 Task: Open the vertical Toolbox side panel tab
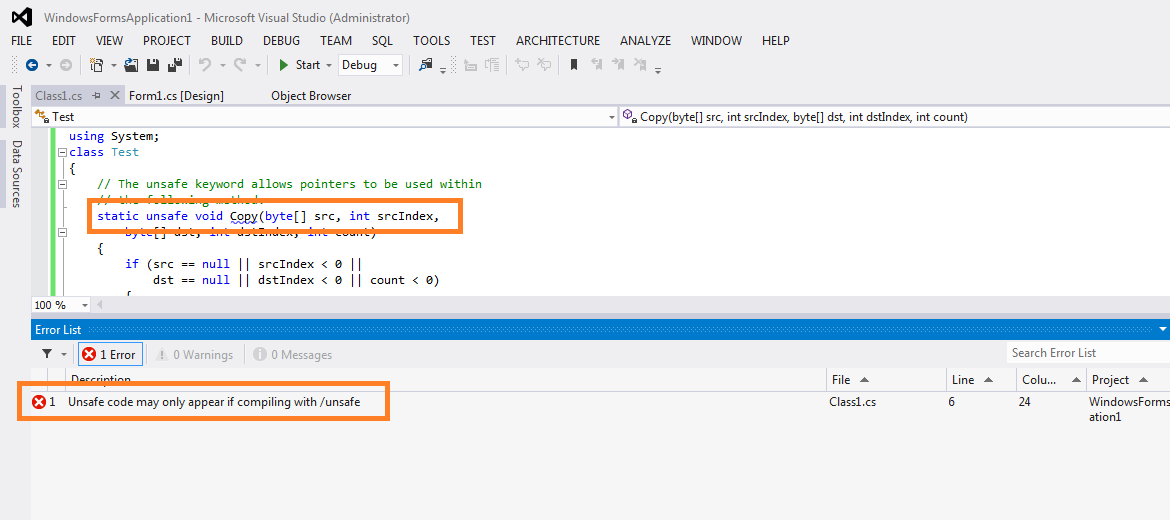16,107
